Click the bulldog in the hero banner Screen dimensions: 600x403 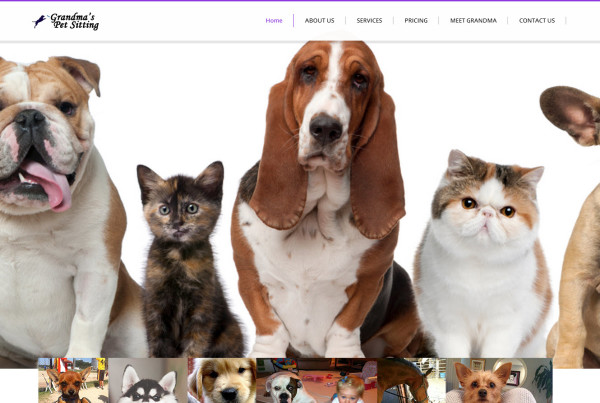click(x=50, y=200)
